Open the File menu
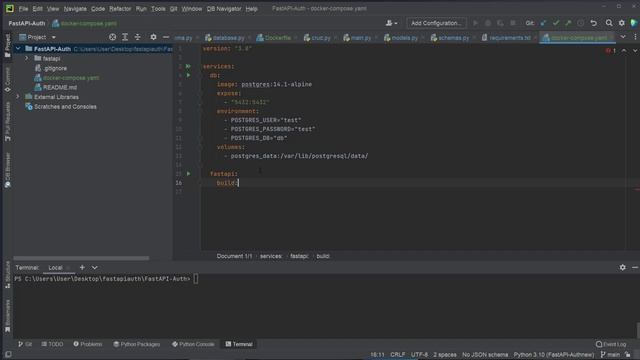640x360 pixels. coord(23,9)
